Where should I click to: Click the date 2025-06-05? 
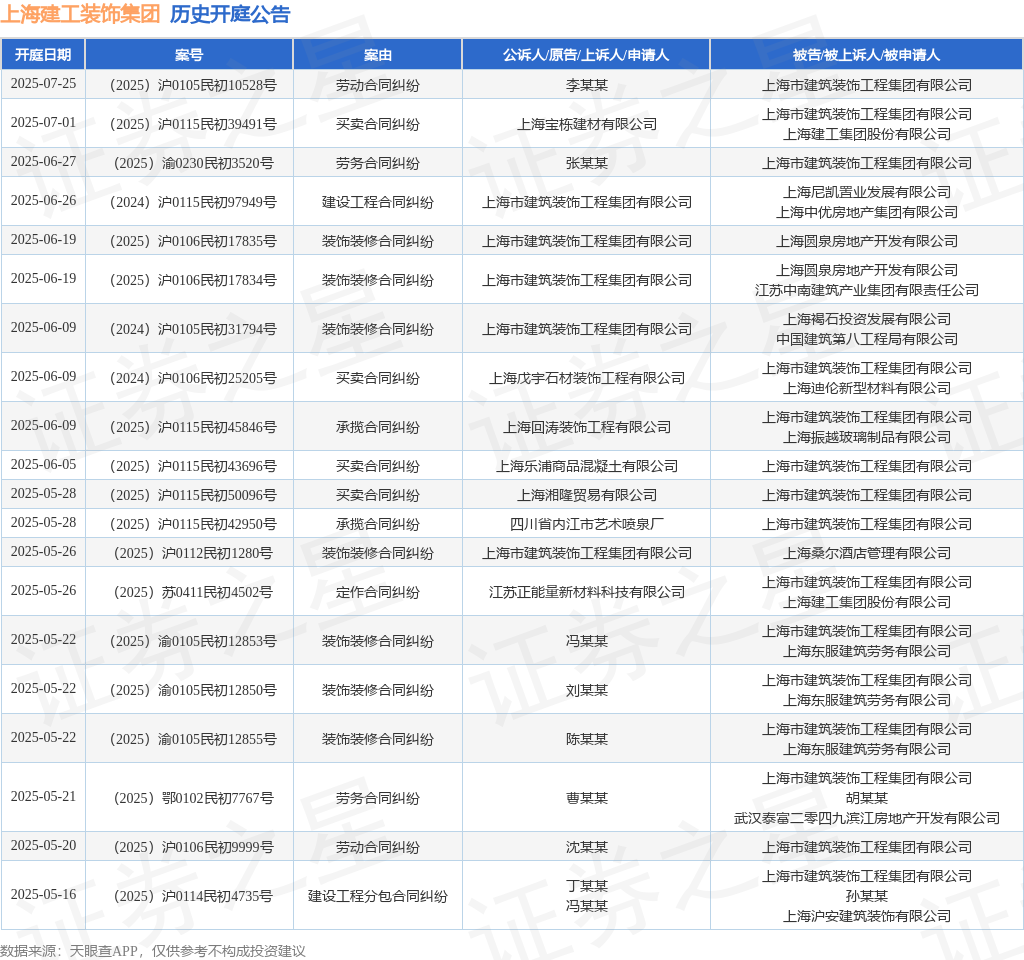point(43,465)
